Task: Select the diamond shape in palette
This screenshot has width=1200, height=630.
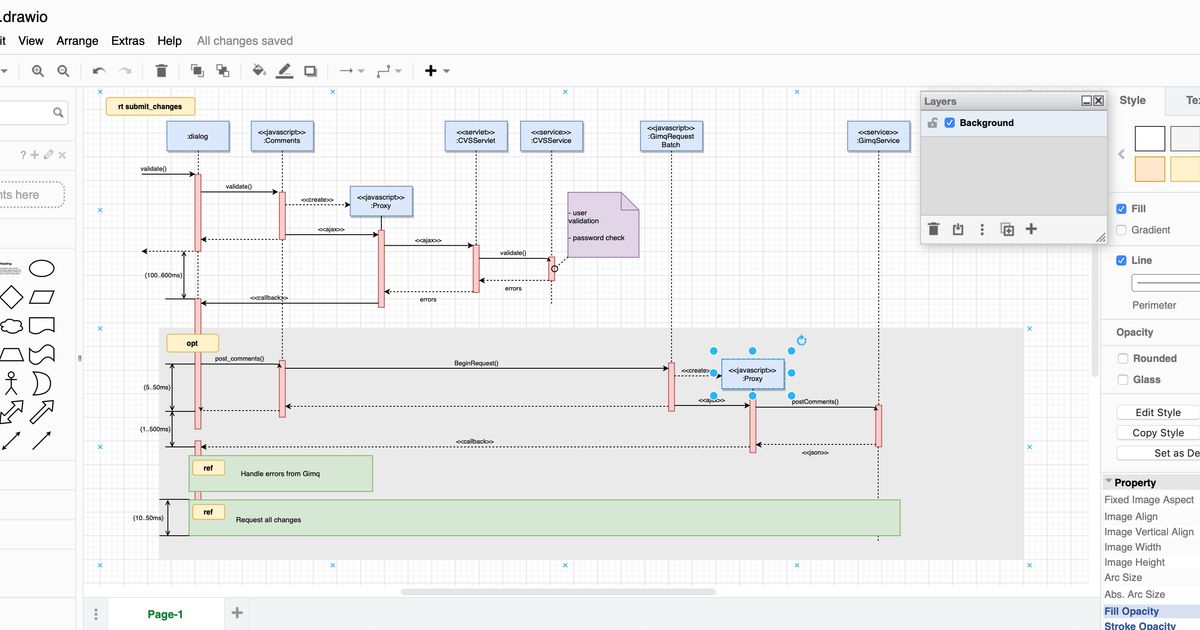Action: pyautogui.click(x=10, y=297)
